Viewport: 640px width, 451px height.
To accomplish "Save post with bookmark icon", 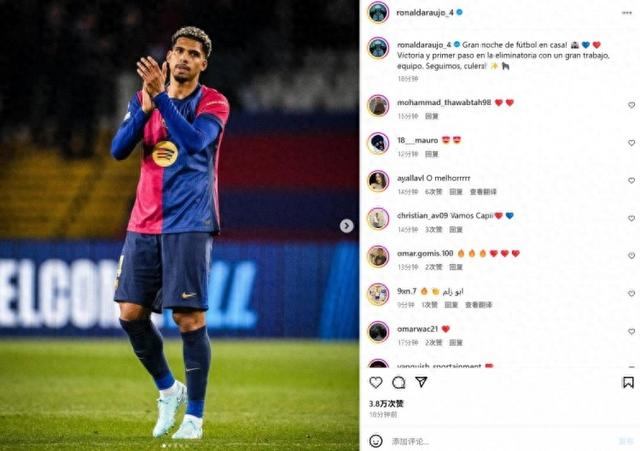I will pyautogui.click(x=628, y=382).
